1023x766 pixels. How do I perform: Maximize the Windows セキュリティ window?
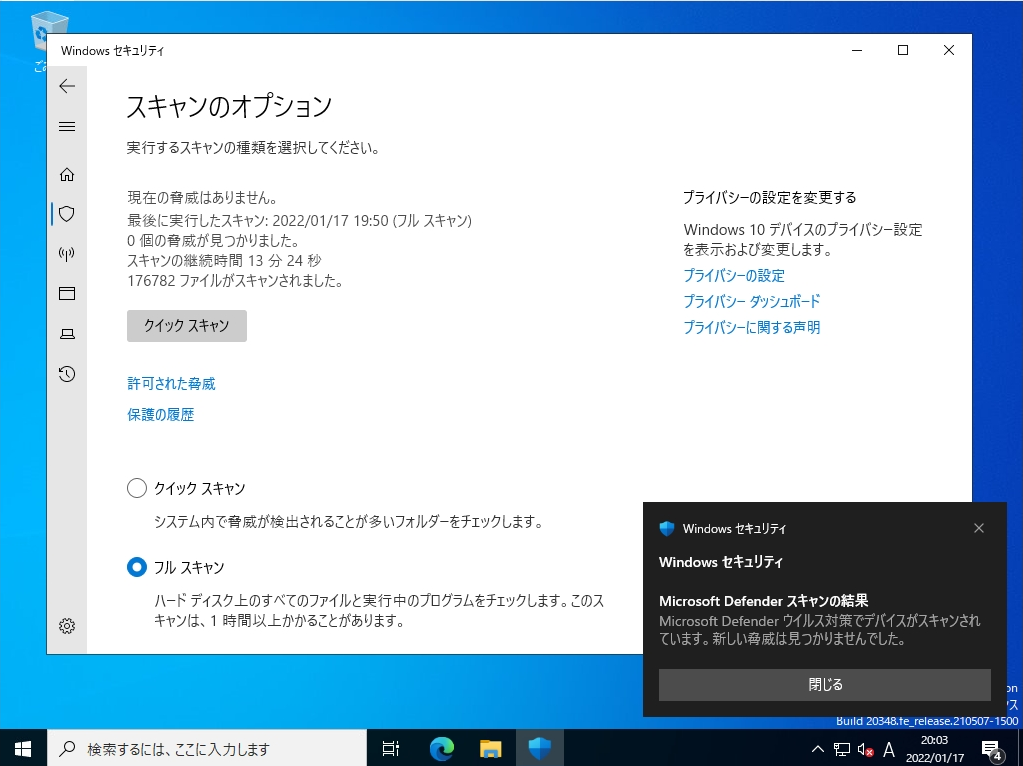point(903,50)
